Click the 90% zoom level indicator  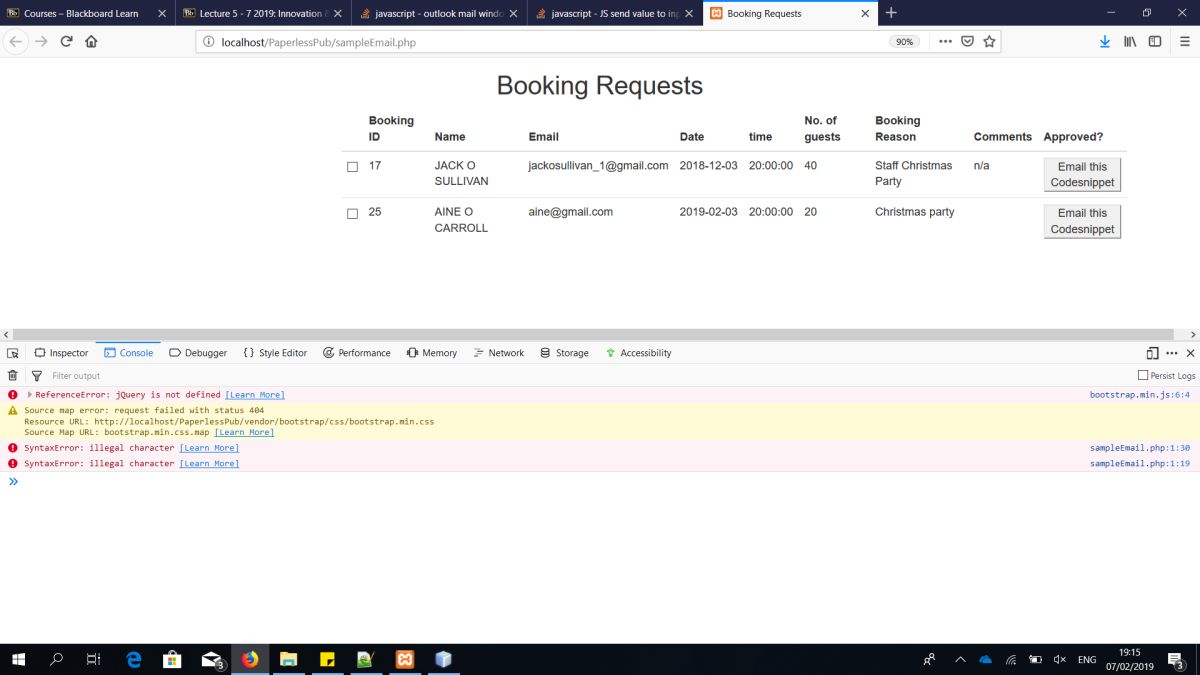point(904,42)
